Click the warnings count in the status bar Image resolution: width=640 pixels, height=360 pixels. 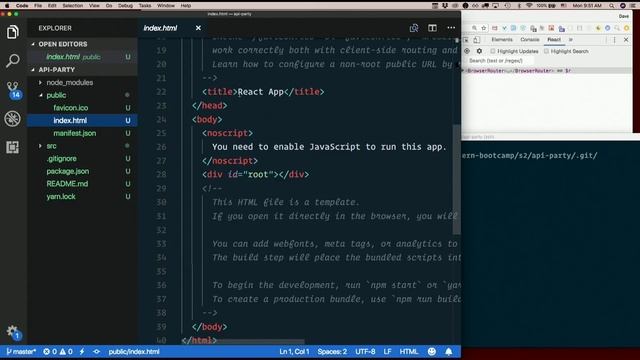(x=67, y=351)
